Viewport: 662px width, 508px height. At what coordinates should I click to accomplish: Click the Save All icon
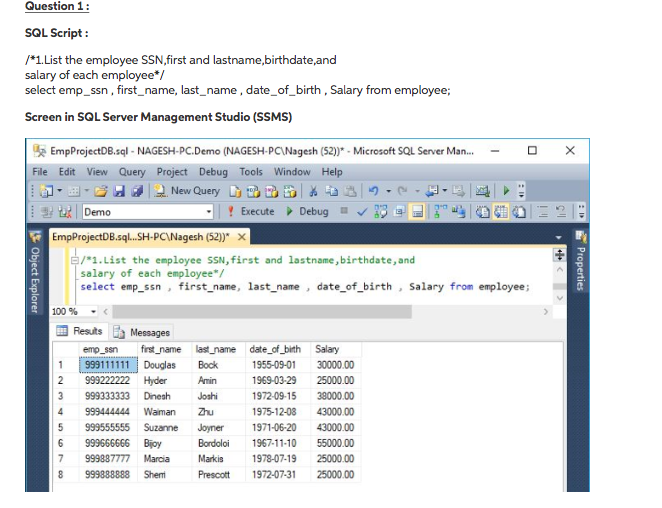click(137, 191)
